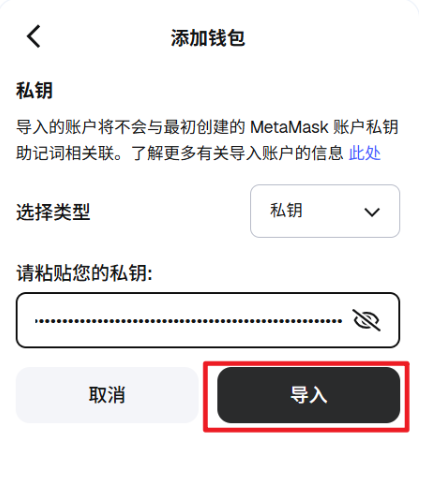Viewport: 437px width, 502px height.
Task: Click description line starting with 导入的账户
Action: point(207,127)
